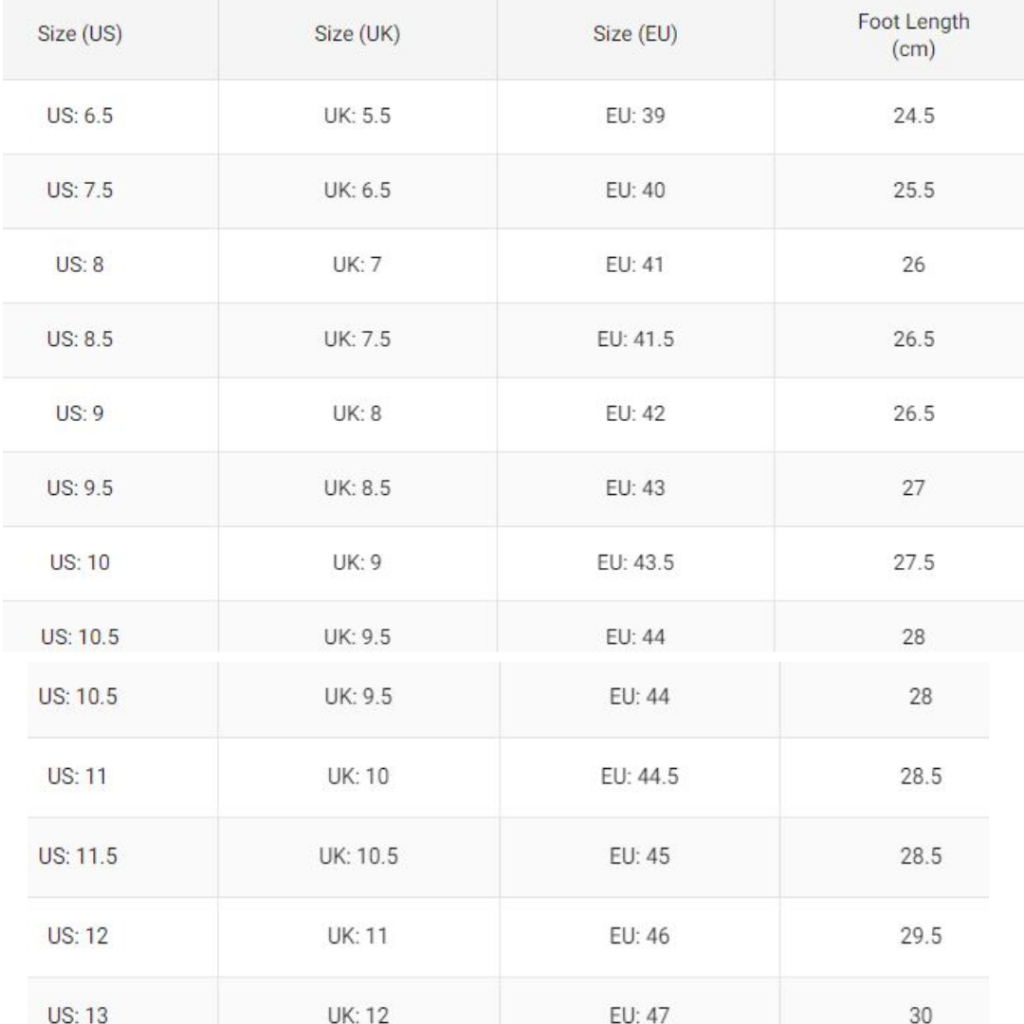Click the Size (US) column header
This screenshot has height=1024, width=1024.
(80, 34)
